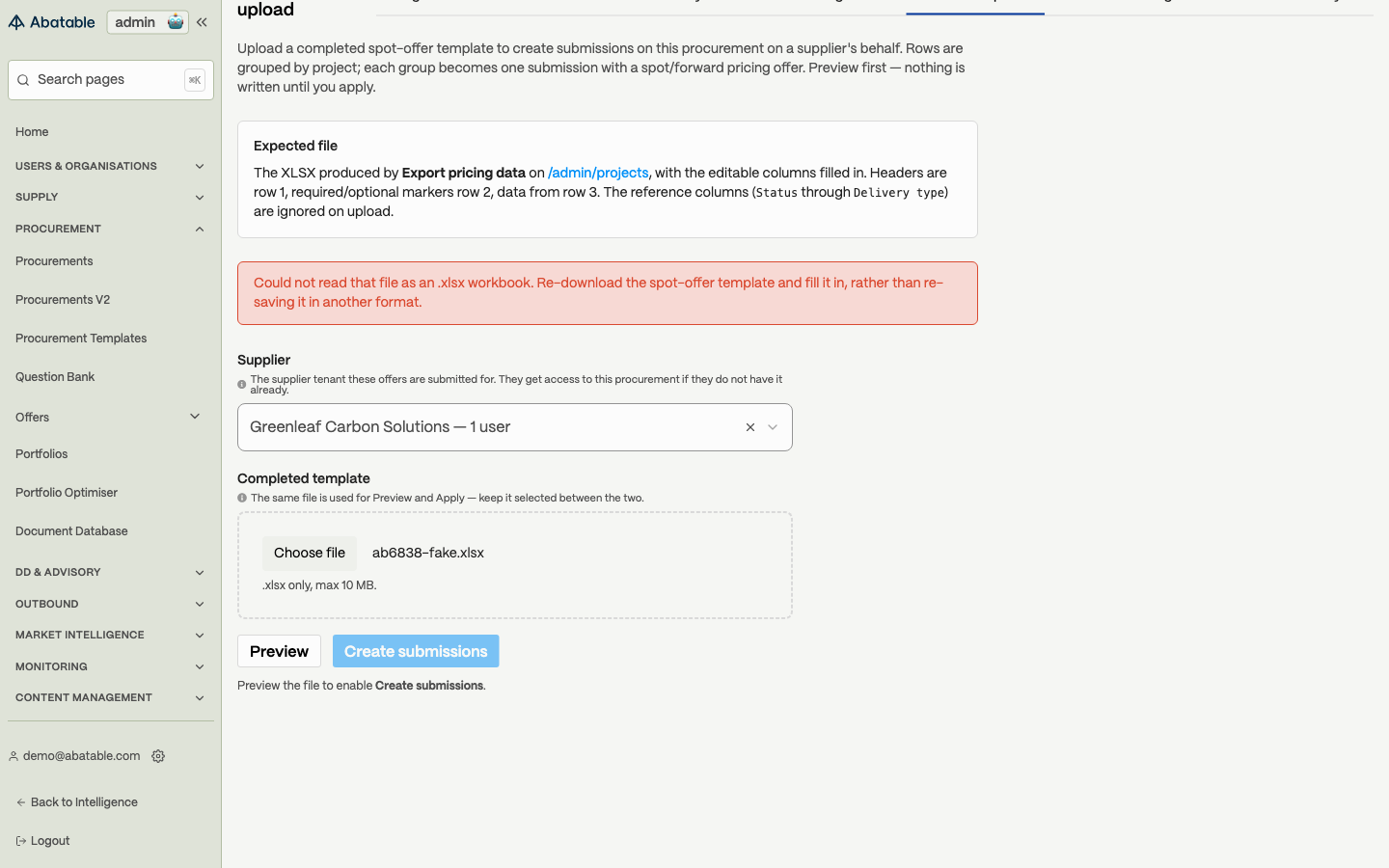The width and height of the screenshot is (1389, 868).
Task: Open the Question Bank page
Action: point(55,377)
